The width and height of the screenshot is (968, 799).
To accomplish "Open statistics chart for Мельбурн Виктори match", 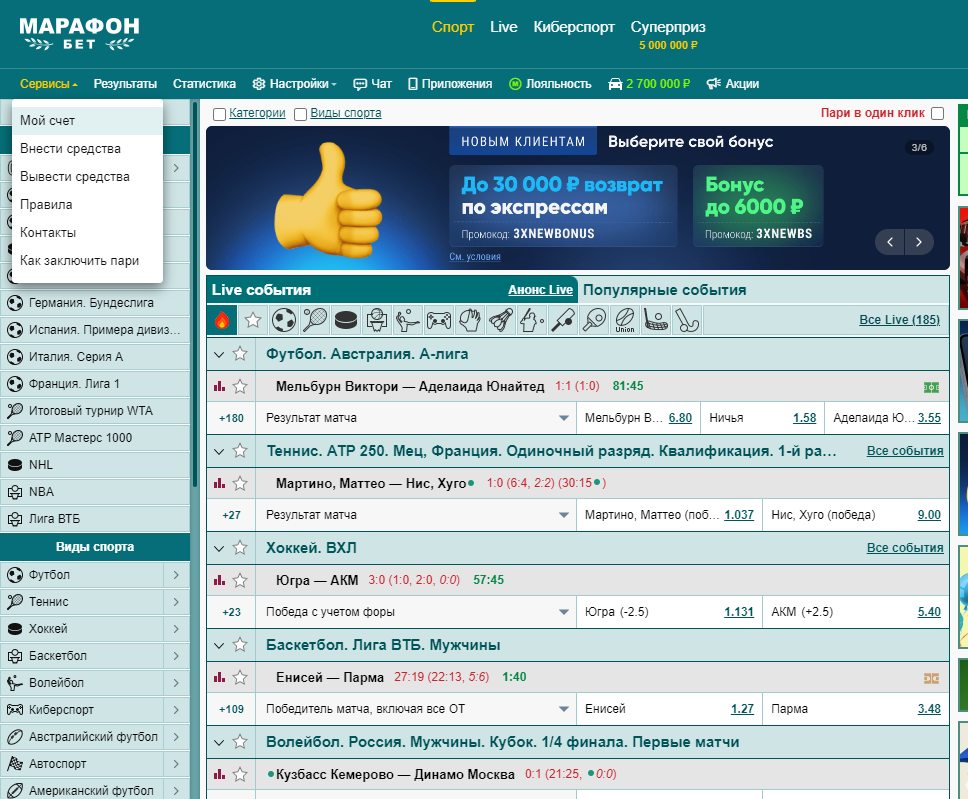I will click(x=219, y=387).
